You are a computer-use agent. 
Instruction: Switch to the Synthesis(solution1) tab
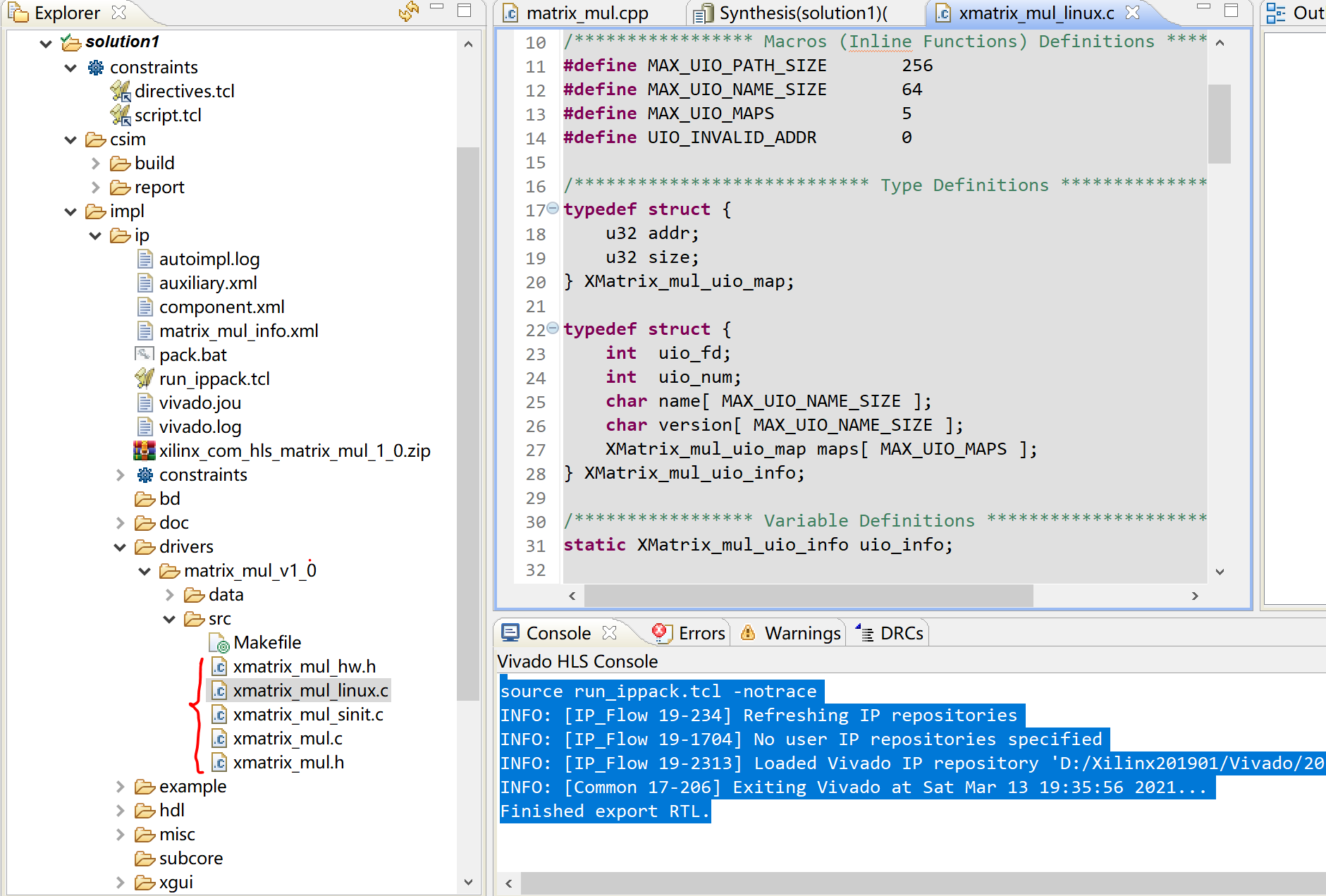coord(804,13)
